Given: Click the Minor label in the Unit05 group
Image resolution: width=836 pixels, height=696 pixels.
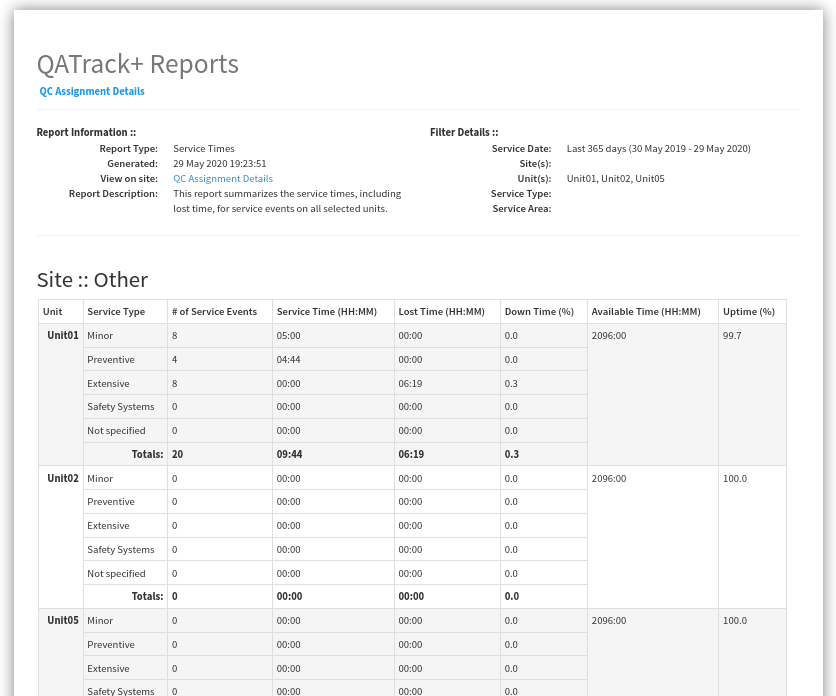Looking at the screenshot, I should (100, 621).
